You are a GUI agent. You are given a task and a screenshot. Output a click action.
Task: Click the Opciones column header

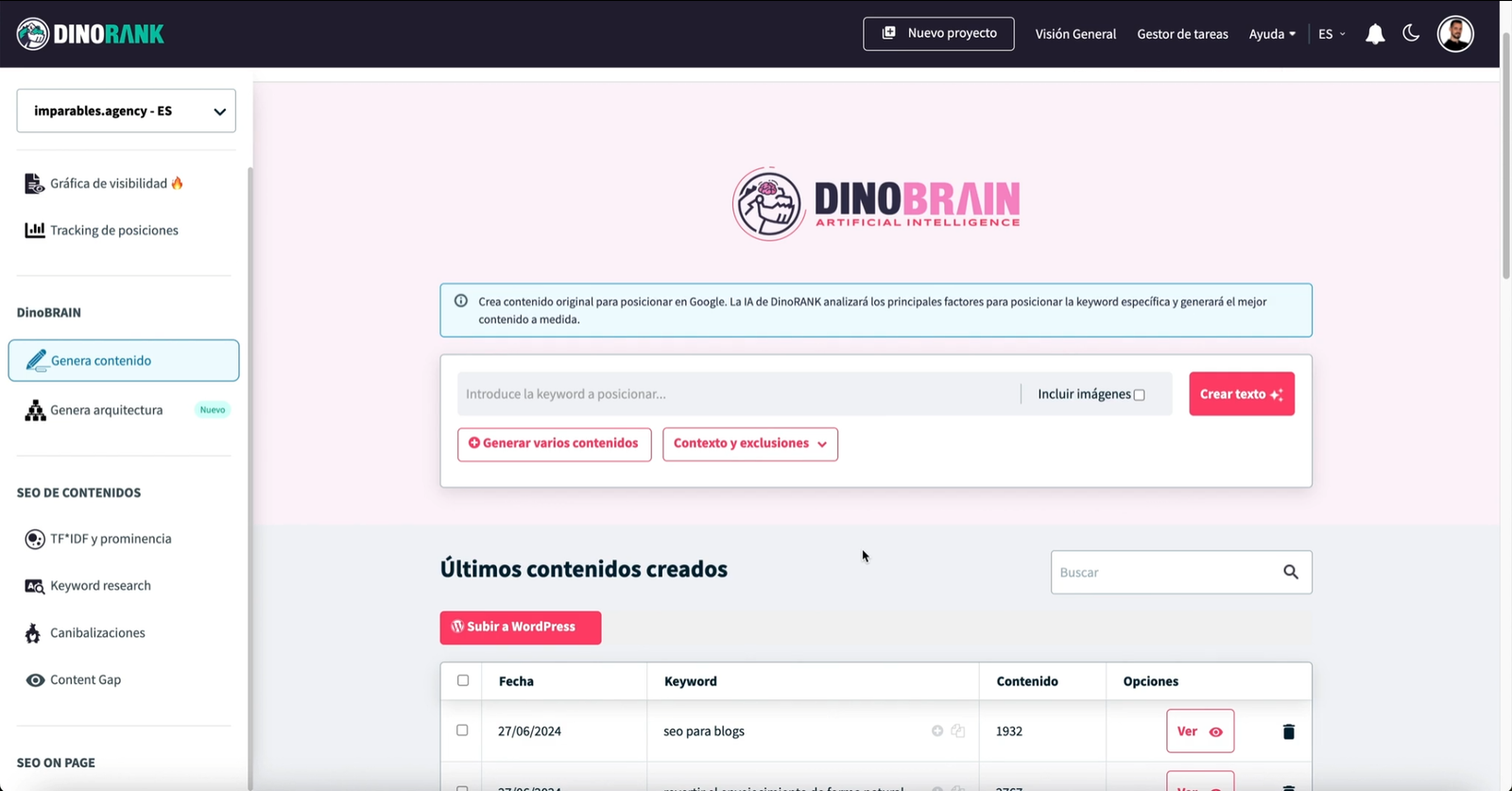tap(1151, 681)
